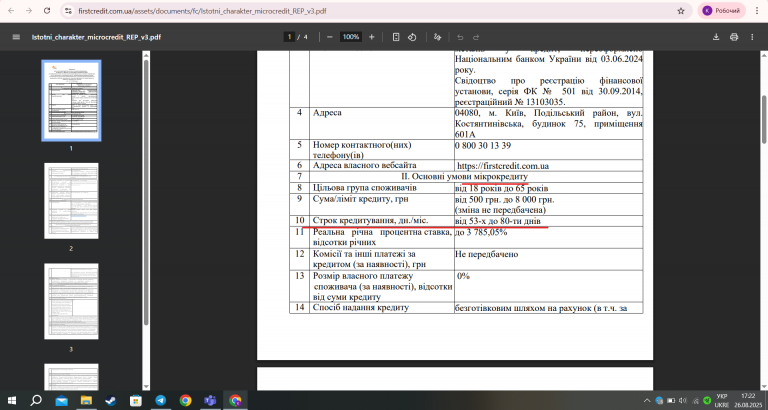
Task: Click the text 'від 53-х до 80-ти днів'
Action: (498, 221)
